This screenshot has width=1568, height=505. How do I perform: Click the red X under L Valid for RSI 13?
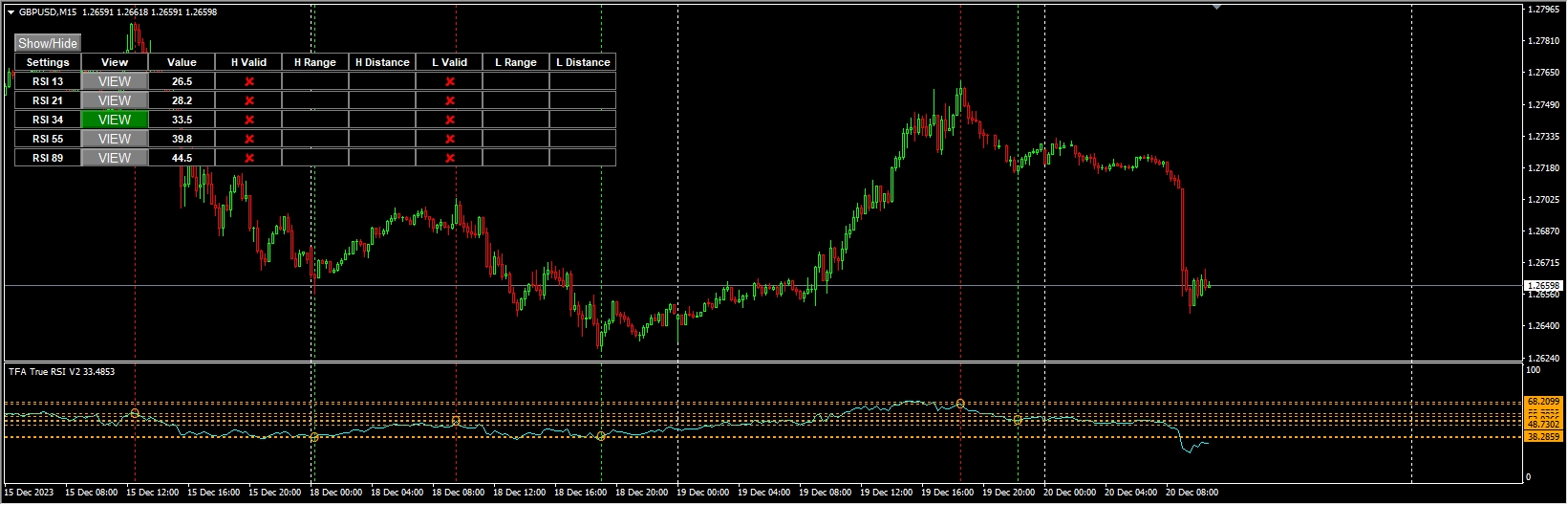[450, 82]
